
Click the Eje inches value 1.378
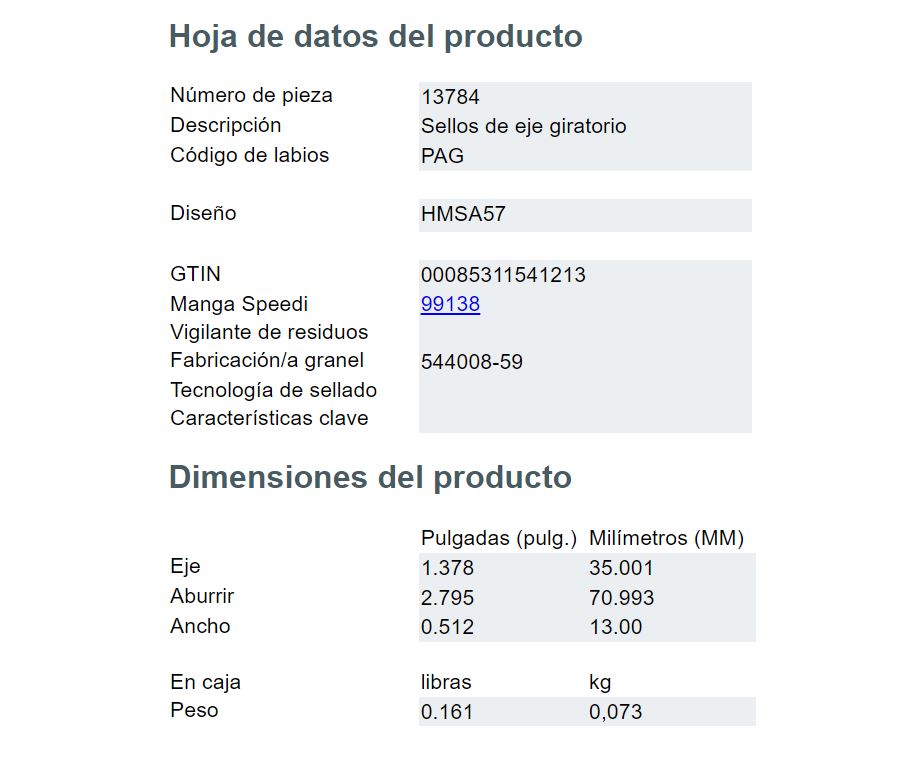pyautogui.click(x=447, y=568)
